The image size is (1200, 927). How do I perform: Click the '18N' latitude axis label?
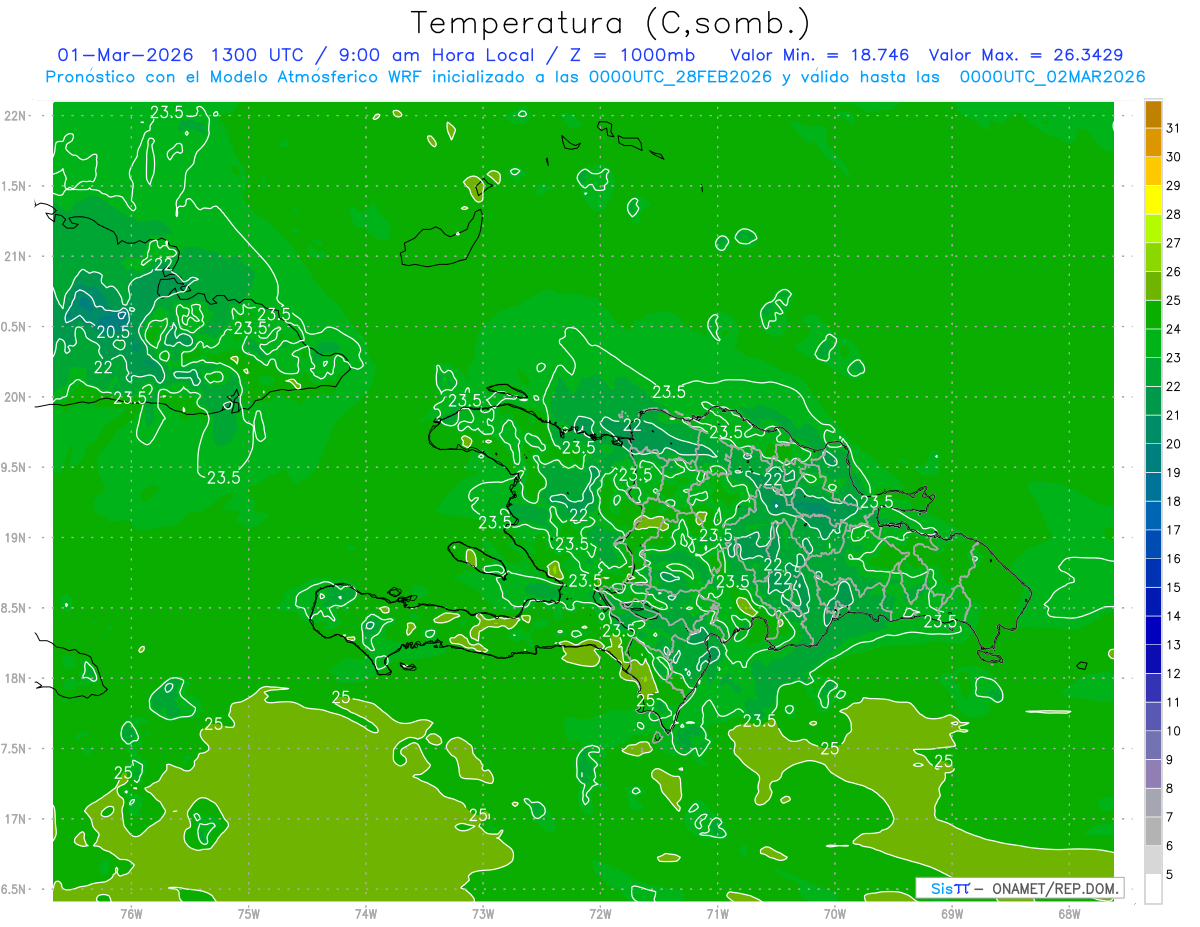(15, 679)
